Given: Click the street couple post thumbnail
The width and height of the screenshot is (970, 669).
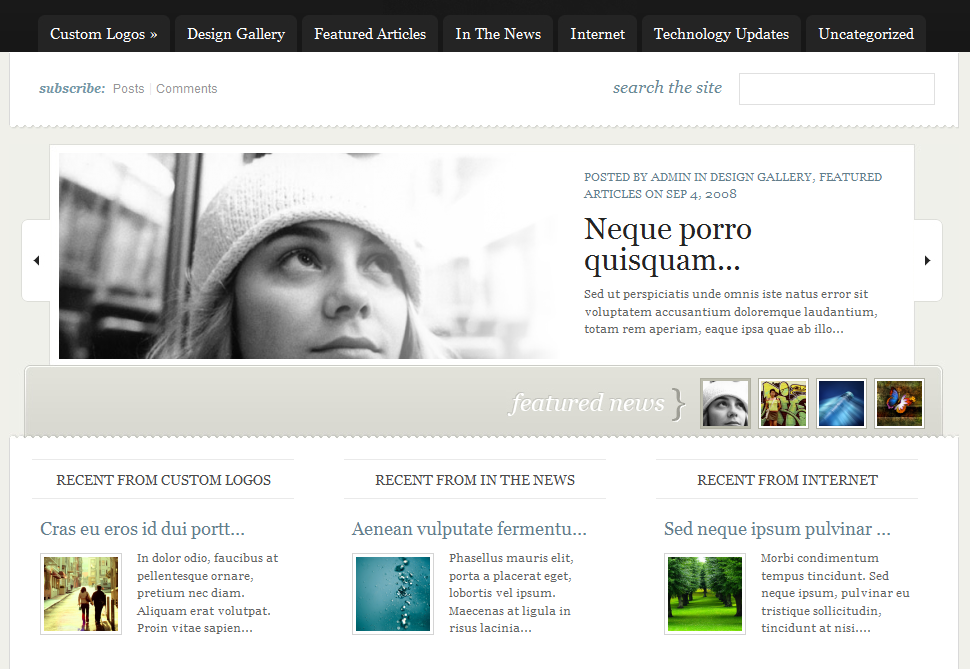Looking at the screenshot, I should click(x=81, y=594).
